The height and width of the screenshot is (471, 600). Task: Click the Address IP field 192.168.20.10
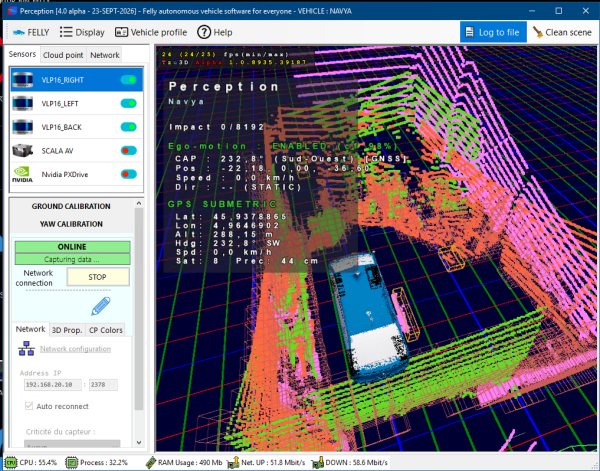(52, 385)
